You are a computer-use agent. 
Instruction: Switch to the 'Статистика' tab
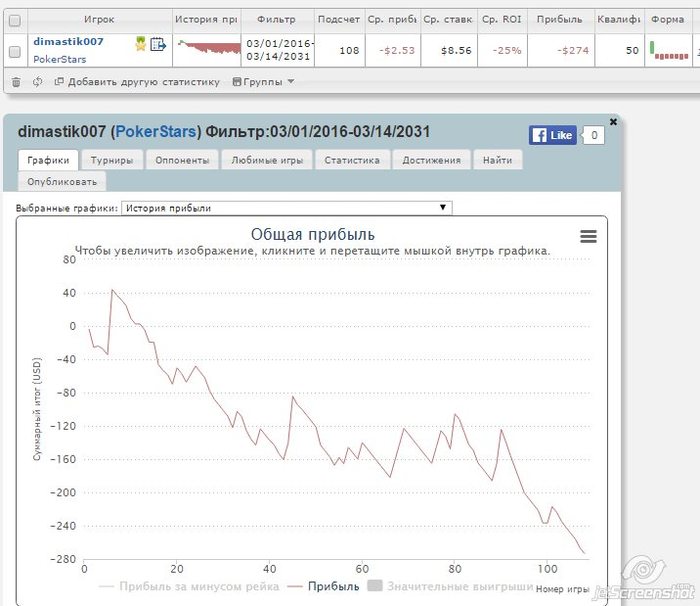coord(352,160)
